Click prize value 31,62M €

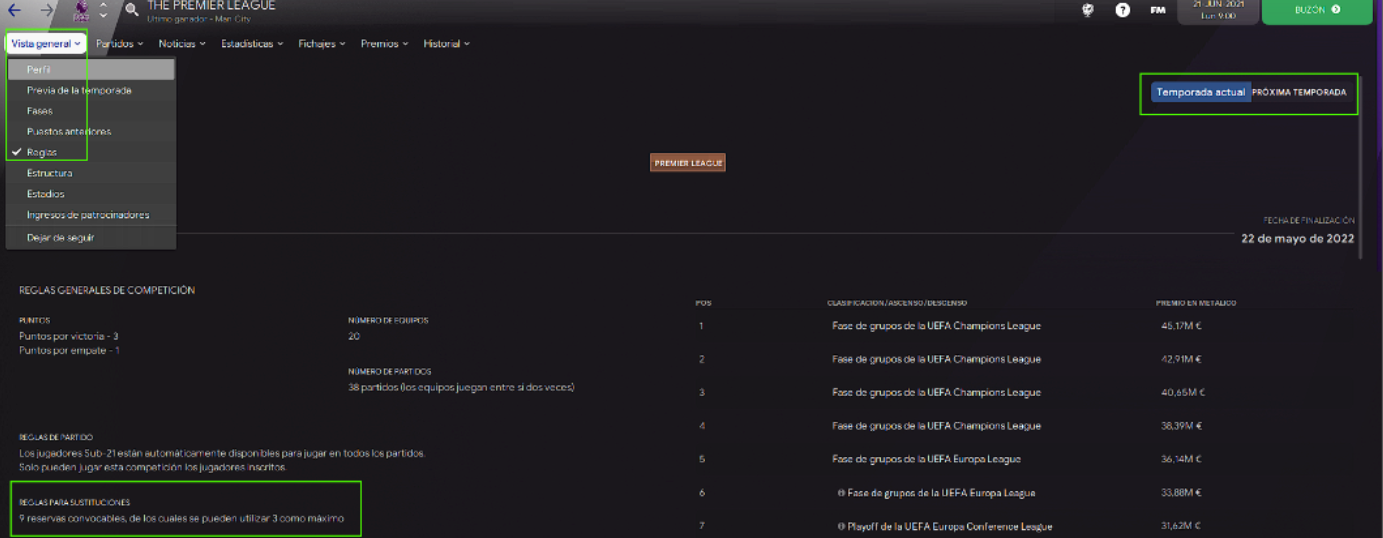click(x=1181, y=526)
